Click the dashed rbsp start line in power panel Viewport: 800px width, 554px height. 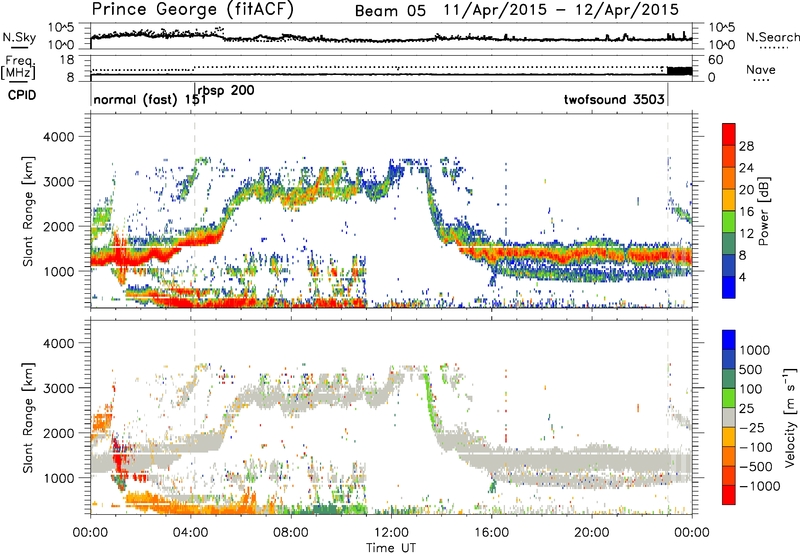(194, 210)
